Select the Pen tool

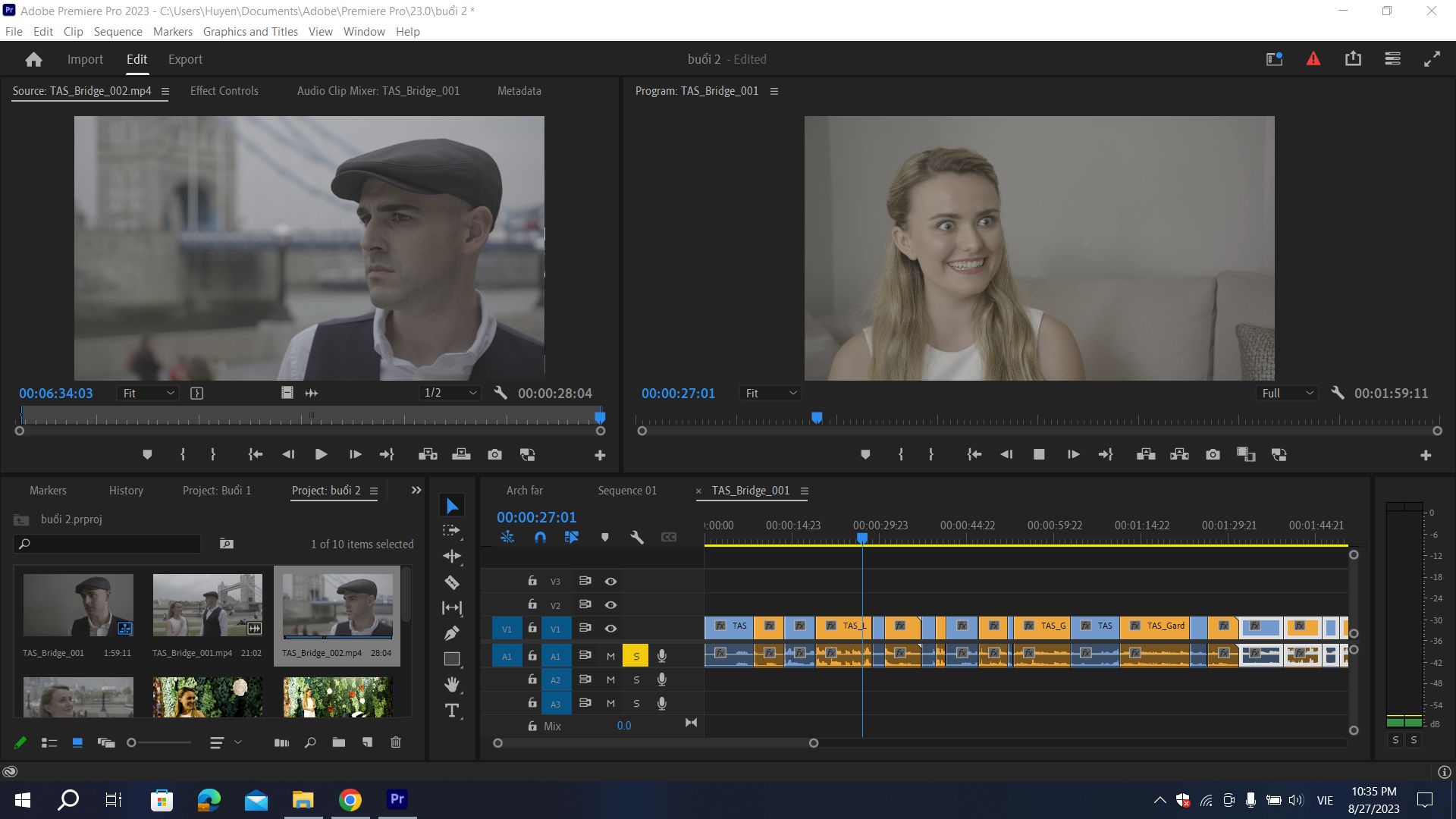(452, 633)
